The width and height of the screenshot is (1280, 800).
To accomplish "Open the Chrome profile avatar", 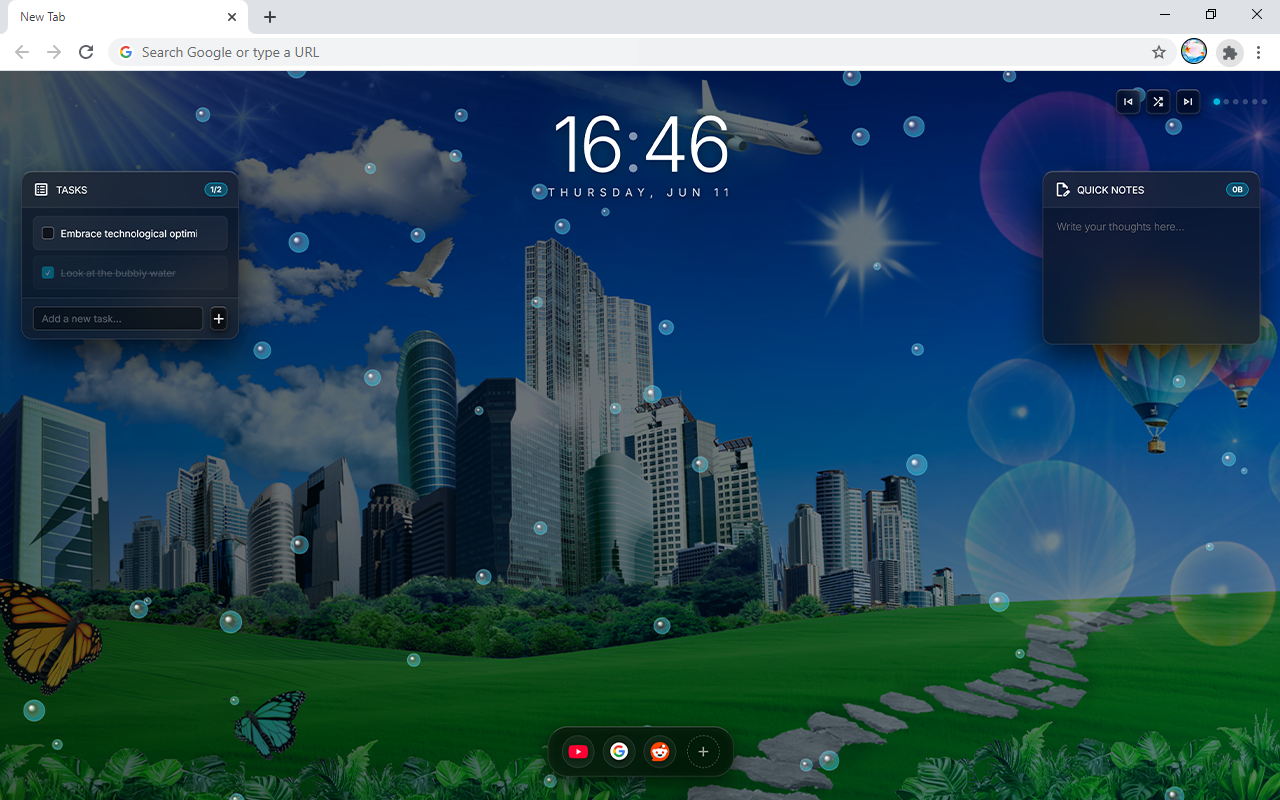I will pos(1194,52).
